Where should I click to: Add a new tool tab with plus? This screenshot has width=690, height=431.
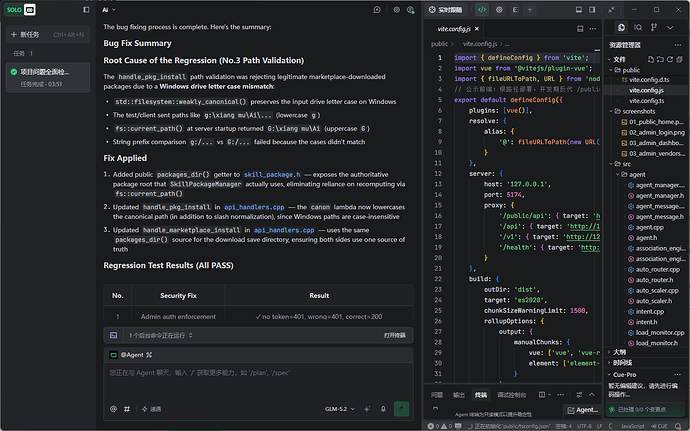[x=530, y=10]
